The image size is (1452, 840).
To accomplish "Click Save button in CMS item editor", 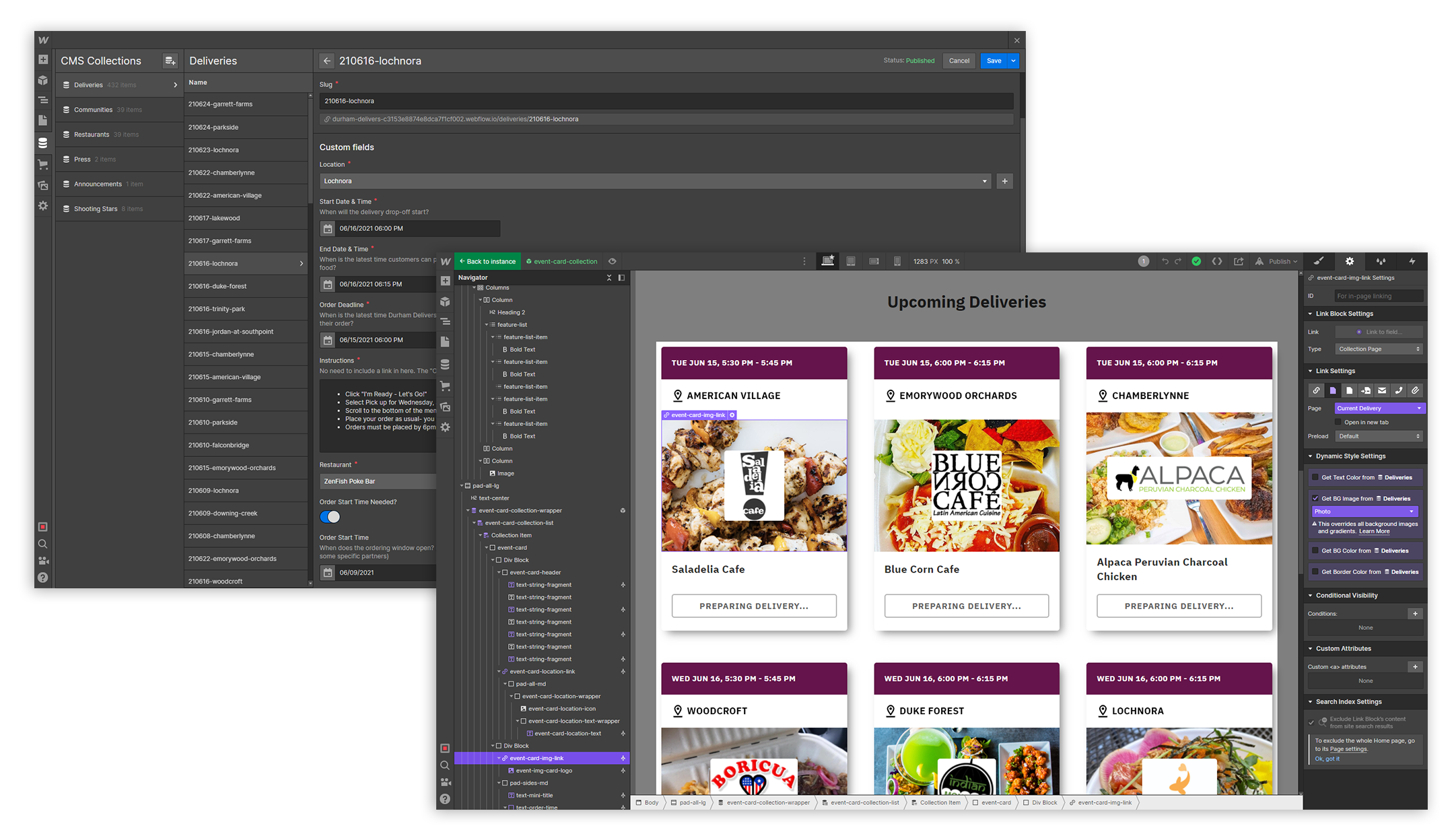I will click(x=994, y=61).
